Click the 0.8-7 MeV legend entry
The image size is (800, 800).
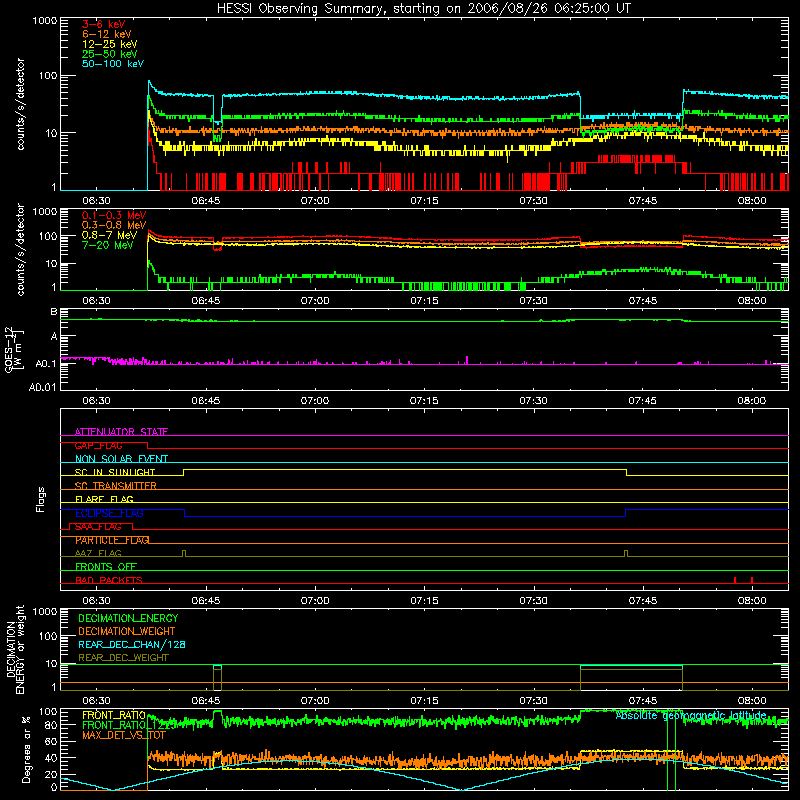point(109,235)
